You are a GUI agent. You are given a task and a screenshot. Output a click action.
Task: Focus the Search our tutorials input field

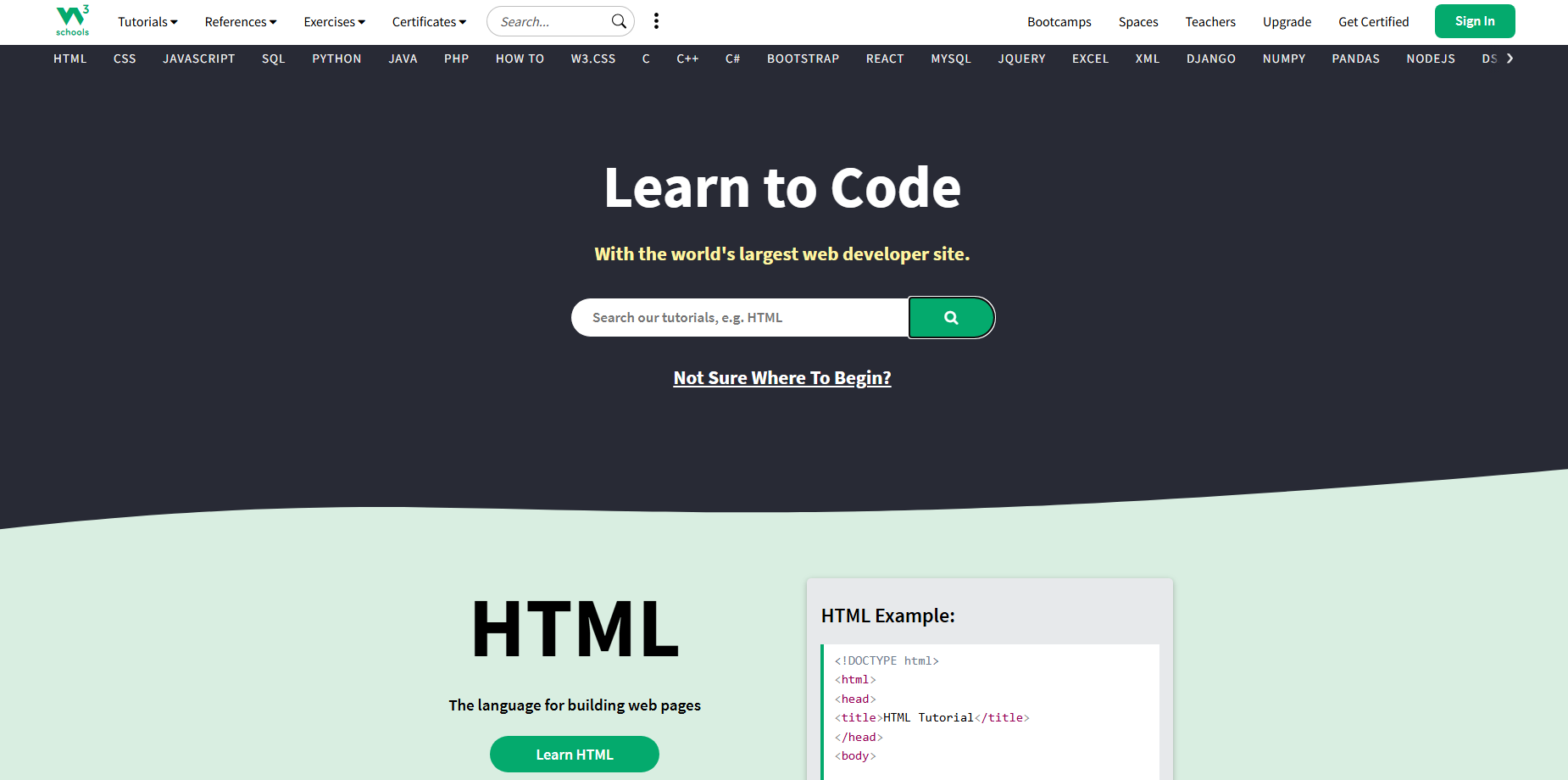point(739,318)
